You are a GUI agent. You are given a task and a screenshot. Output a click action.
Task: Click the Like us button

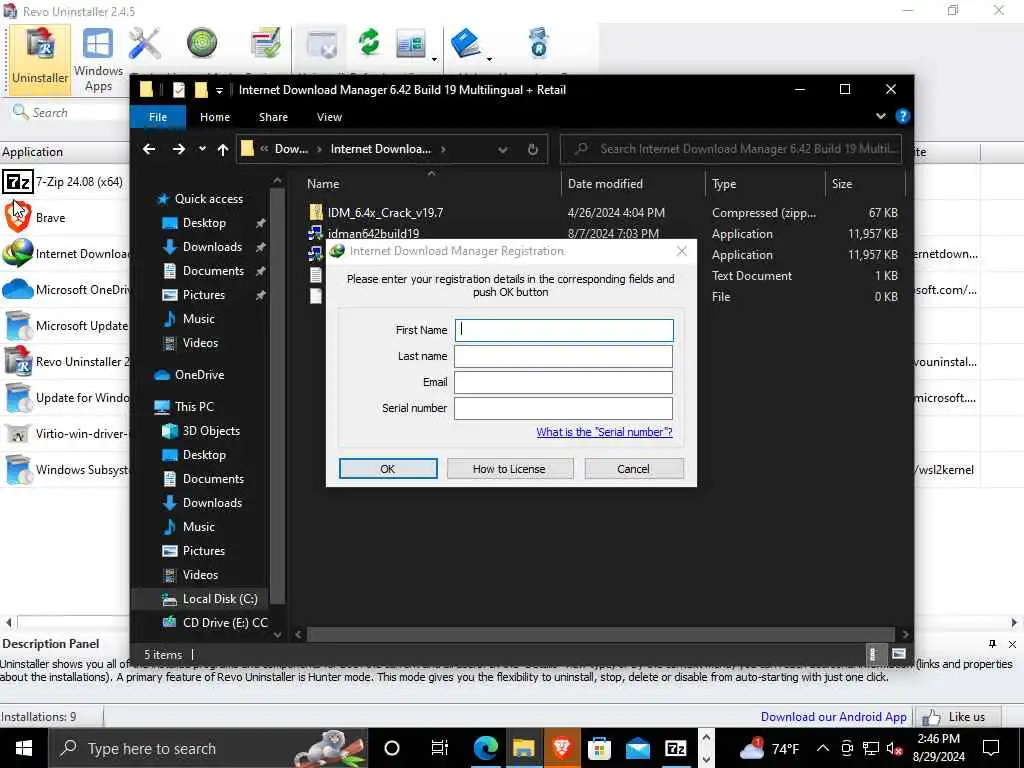[958, 717]
